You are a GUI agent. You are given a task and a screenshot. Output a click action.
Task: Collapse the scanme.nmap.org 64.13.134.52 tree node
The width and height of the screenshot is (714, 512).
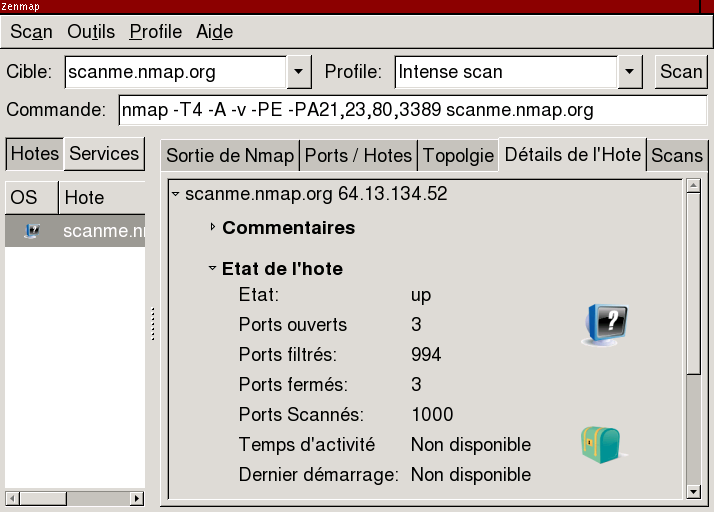[x=175, y=194]
